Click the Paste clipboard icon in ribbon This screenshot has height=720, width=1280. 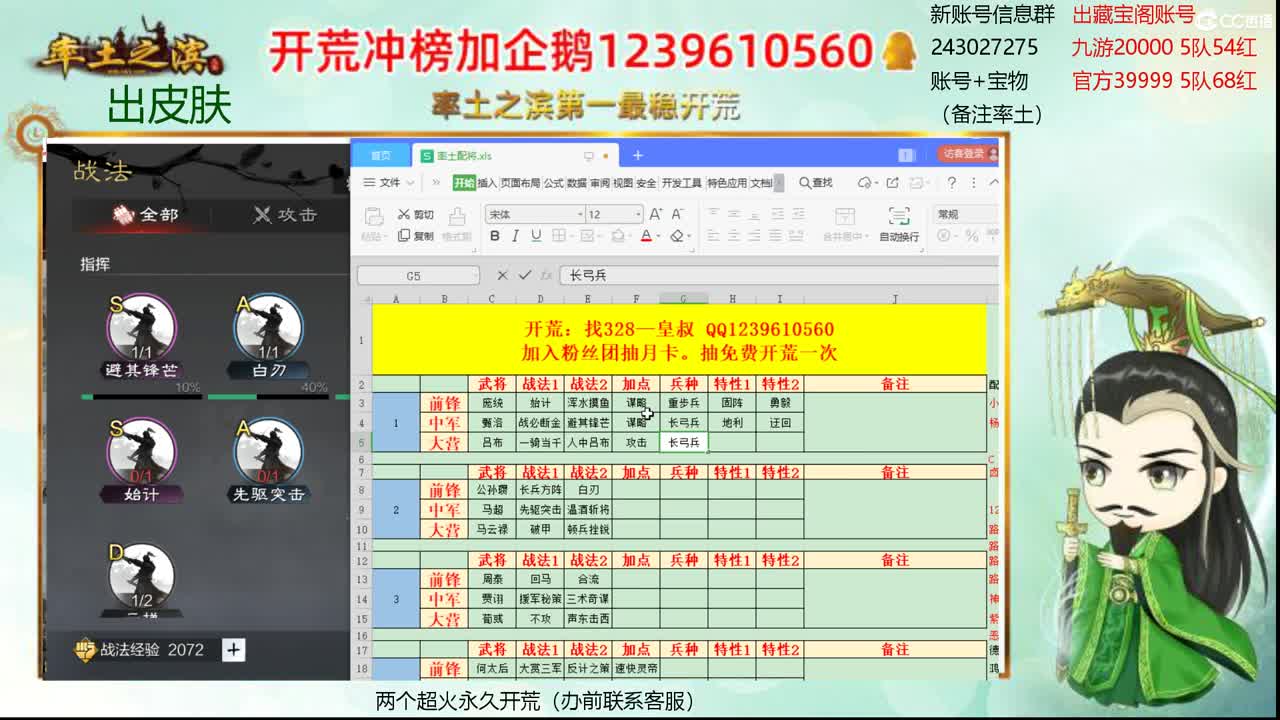click(373, 216)
